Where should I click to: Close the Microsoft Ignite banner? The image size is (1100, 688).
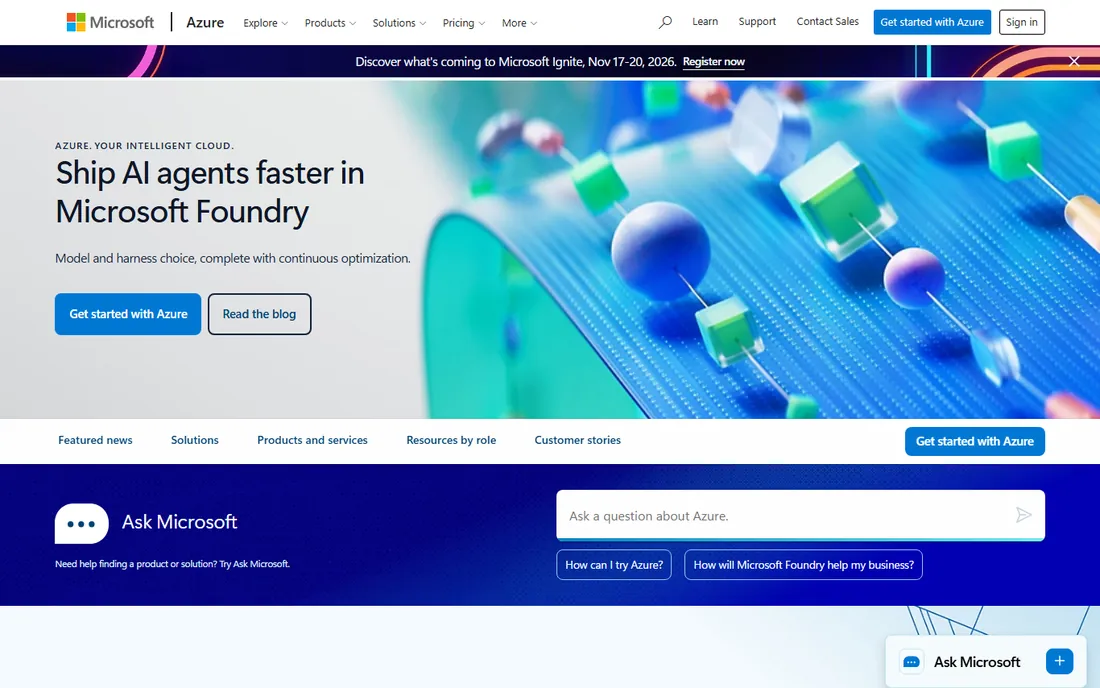1073,61
